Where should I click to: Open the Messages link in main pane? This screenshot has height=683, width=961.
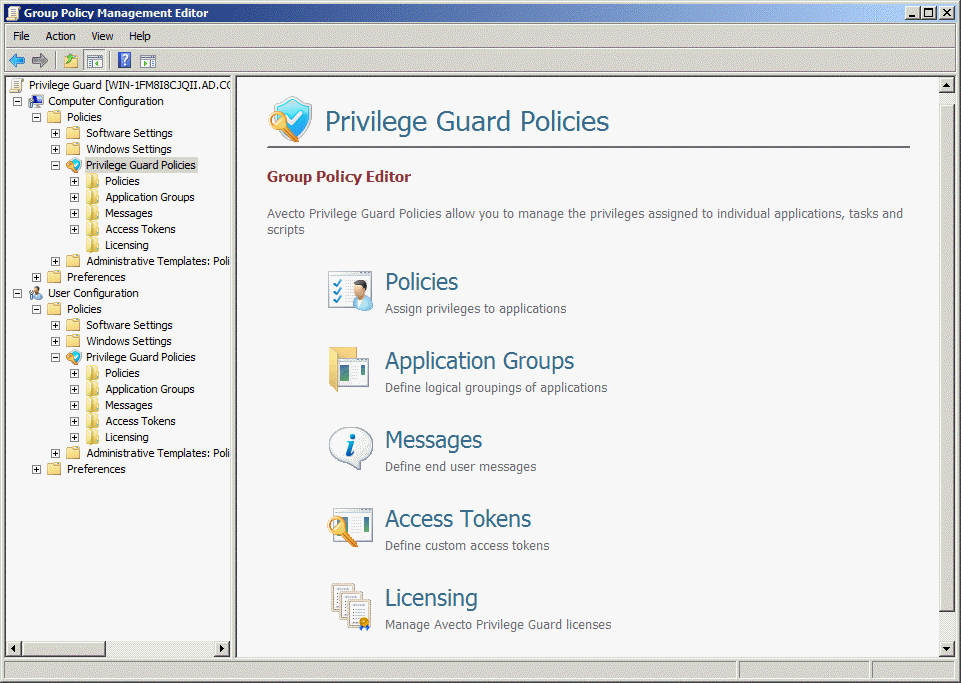pyautogui.click(x=434, y=440)
